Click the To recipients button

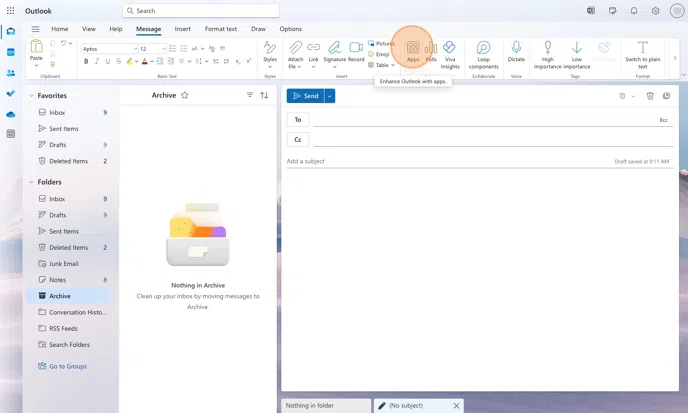[298, 119]
